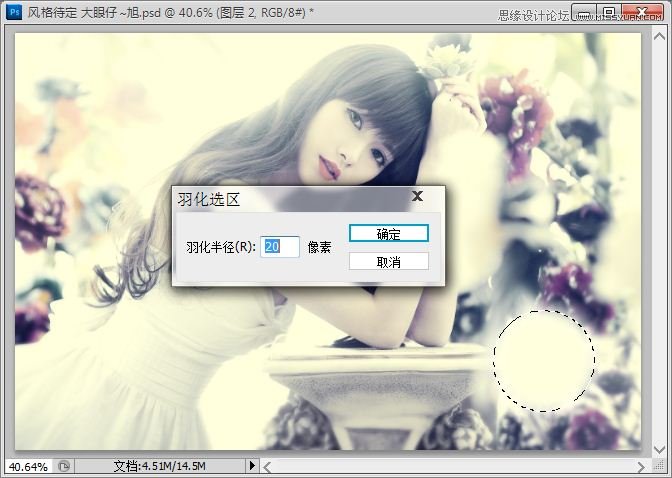Click the 确定 button in feather dialog
The height and width of the screenshot is (478, 672).
point(389,234)
